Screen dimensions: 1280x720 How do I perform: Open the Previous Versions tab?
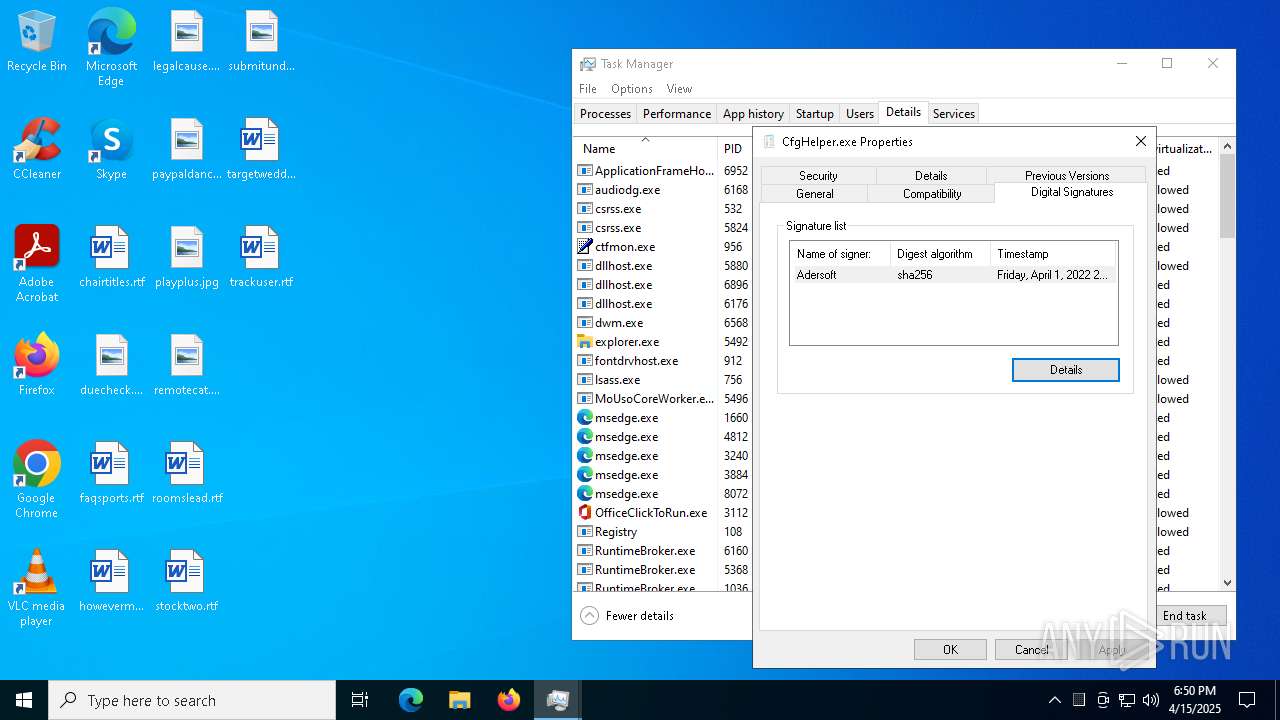(x=1067, y=176)
